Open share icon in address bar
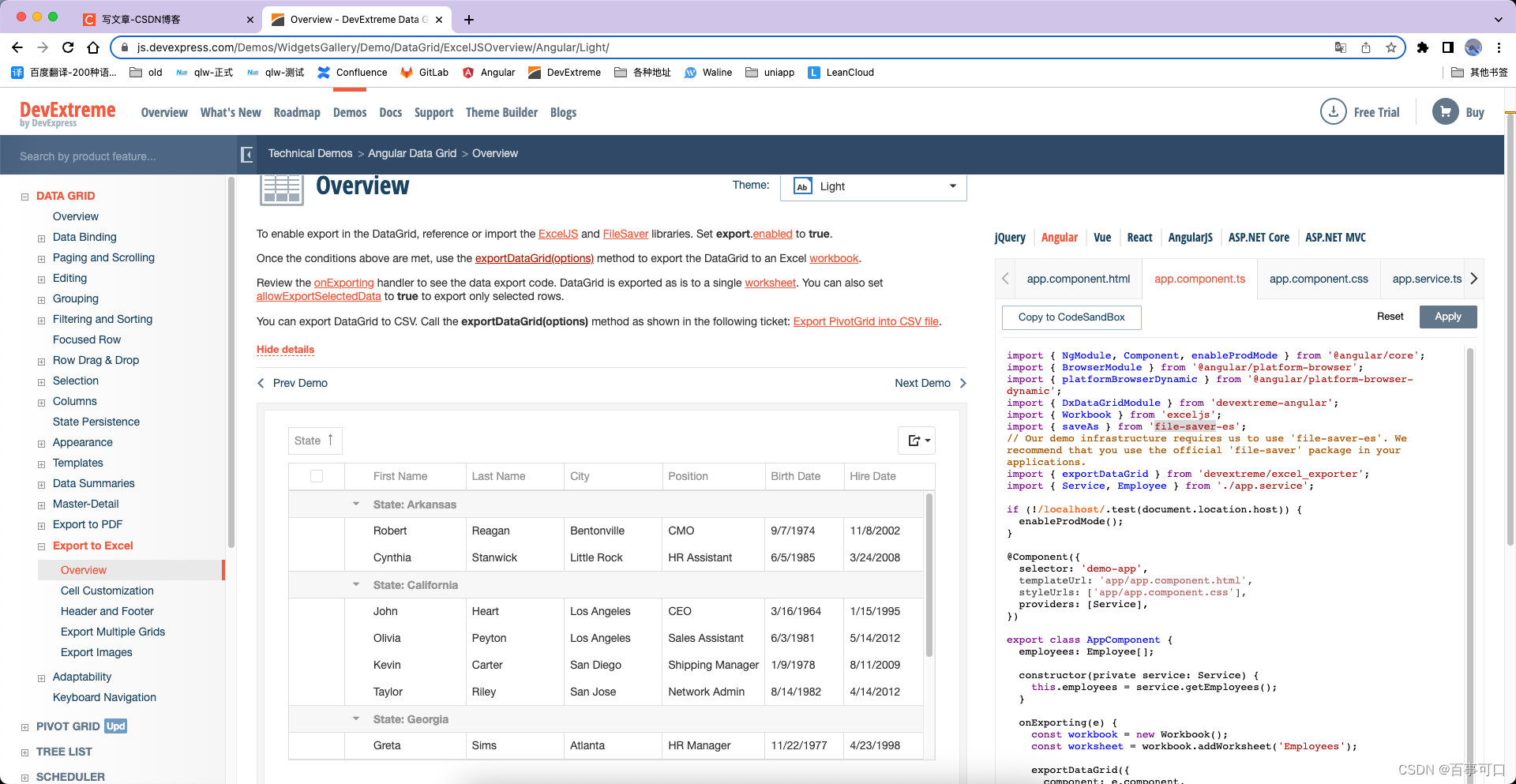This screenshot has width=1516, height=784. click(1366, 47)
